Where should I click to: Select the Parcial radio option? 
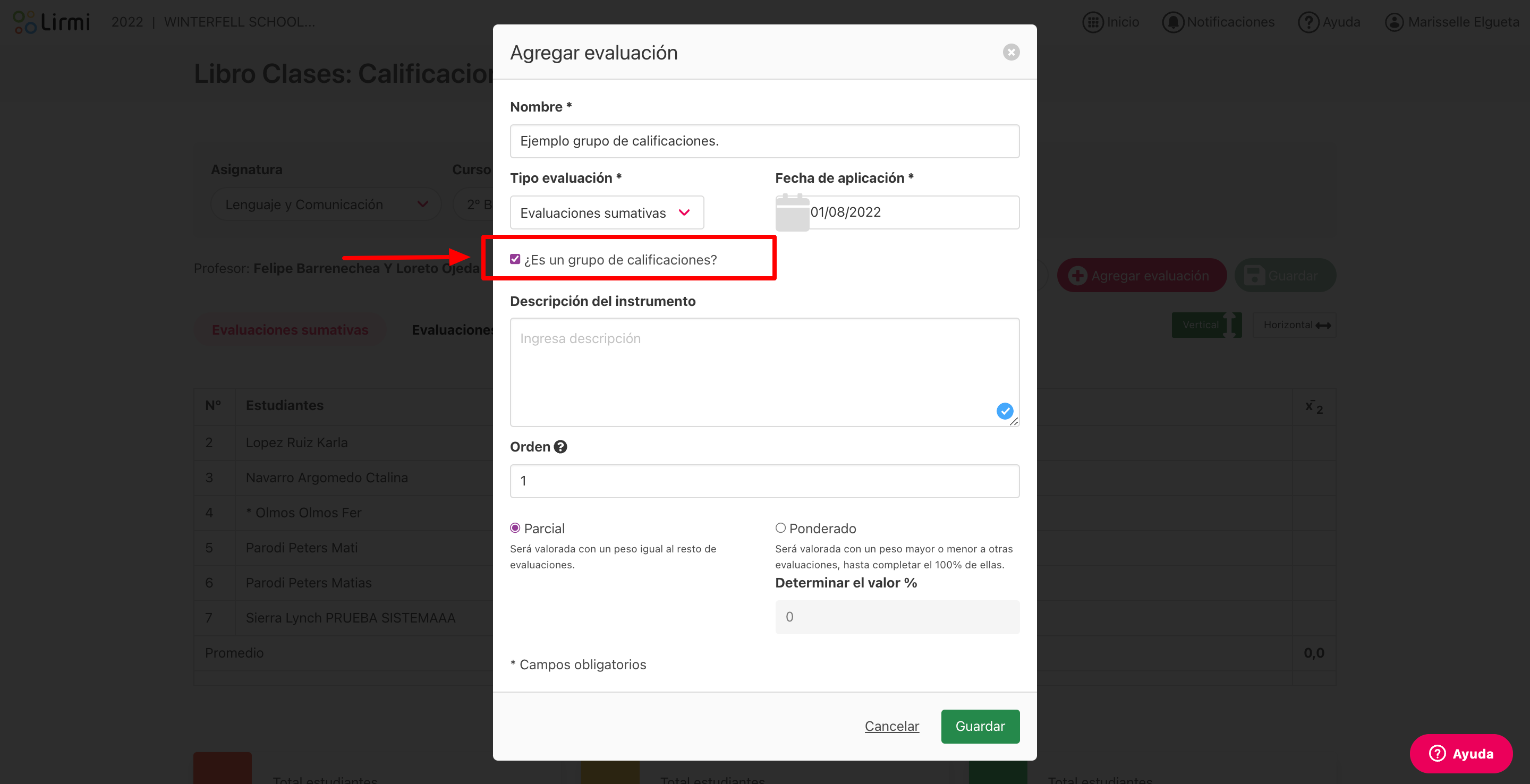point(515,528)
